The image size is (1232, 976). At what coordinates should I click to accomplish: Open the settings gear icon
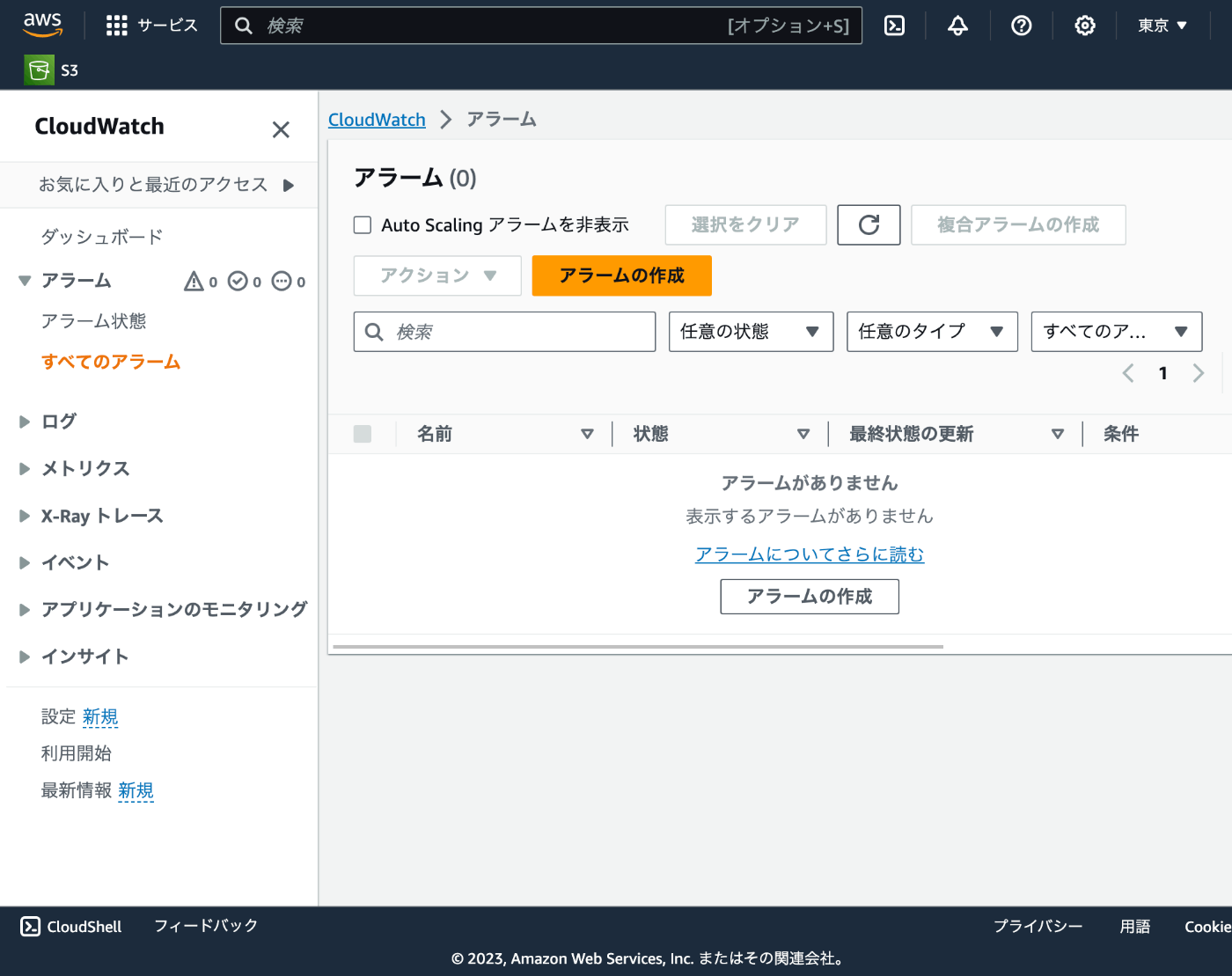pos(1085,26)
